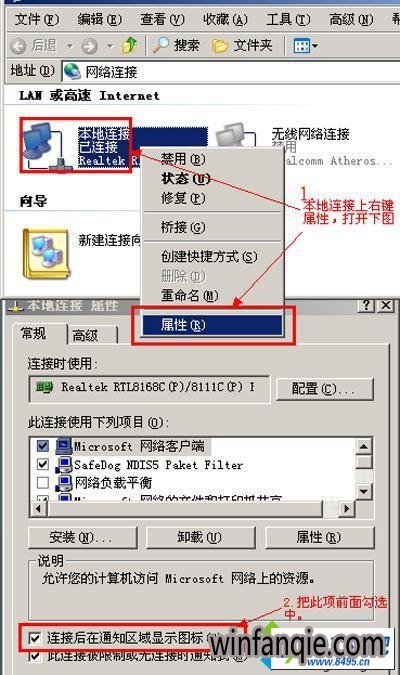Screen dimensions: 400x675
Task: Switch to the Advanced tab
Action: 92,335
